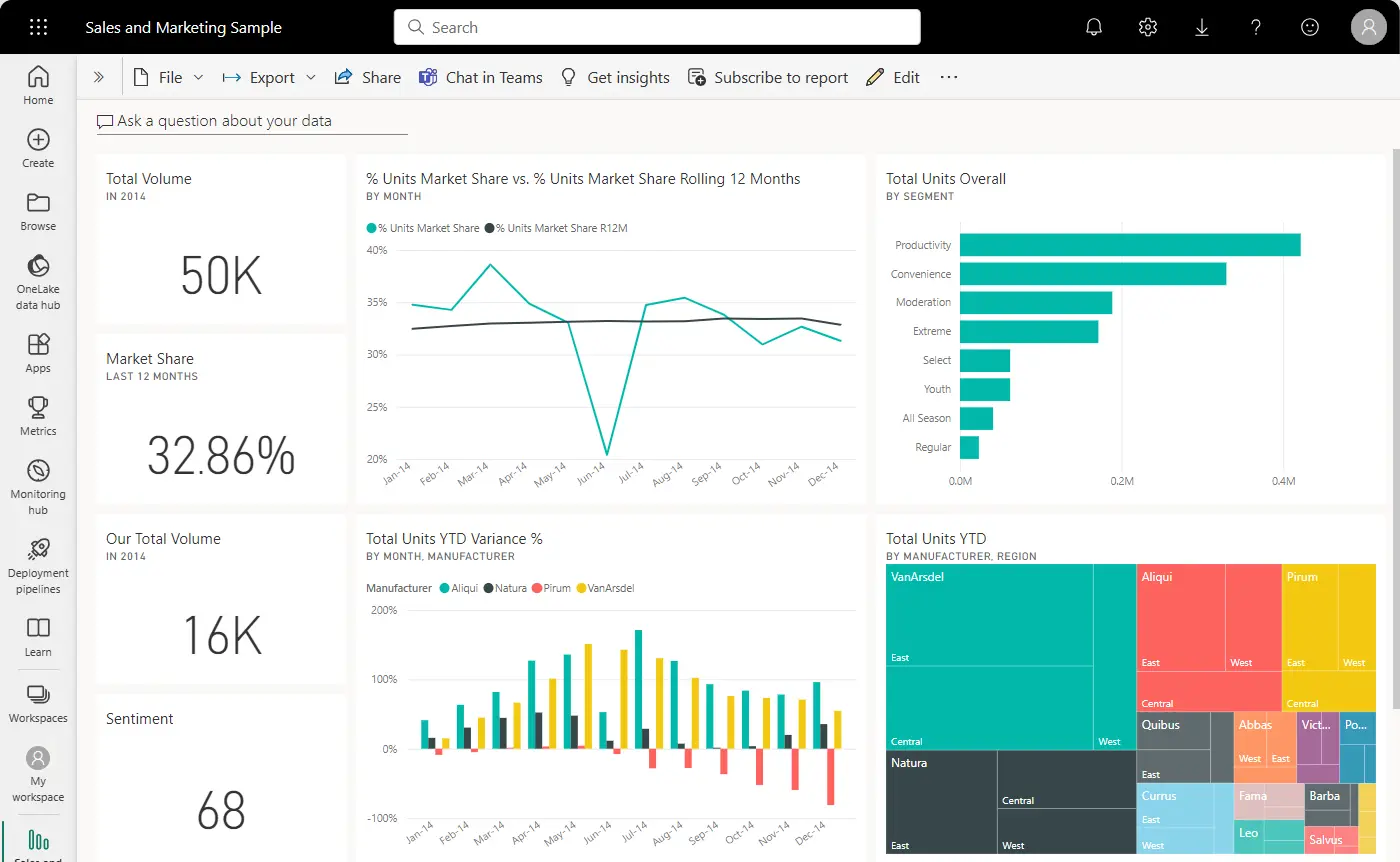
Task: Click the dashboard vertical scrollbar
Action: pyautogui.click(x=1395, y=430)
